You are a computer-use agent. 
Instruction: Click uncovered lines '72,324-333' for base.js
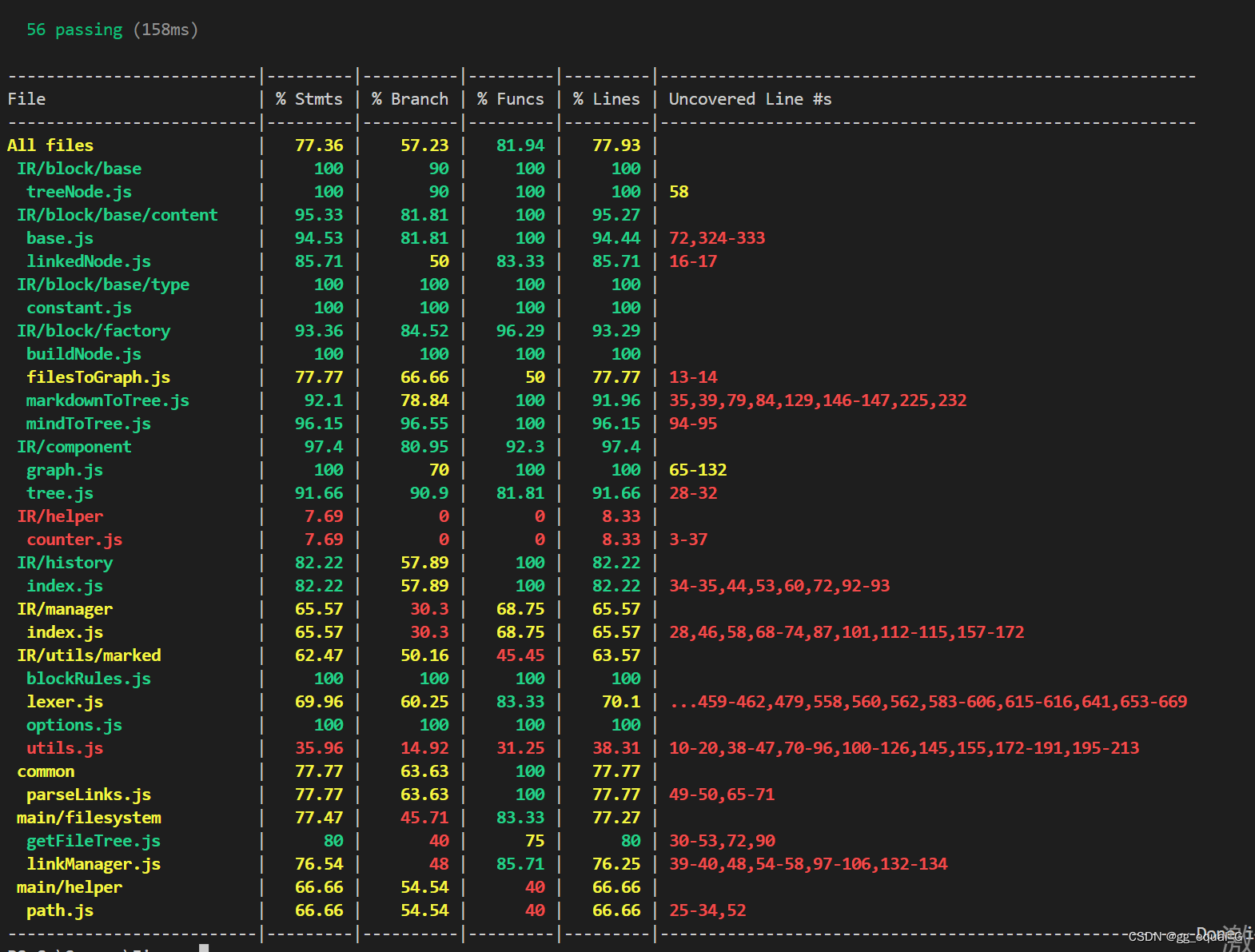(717, 238)
